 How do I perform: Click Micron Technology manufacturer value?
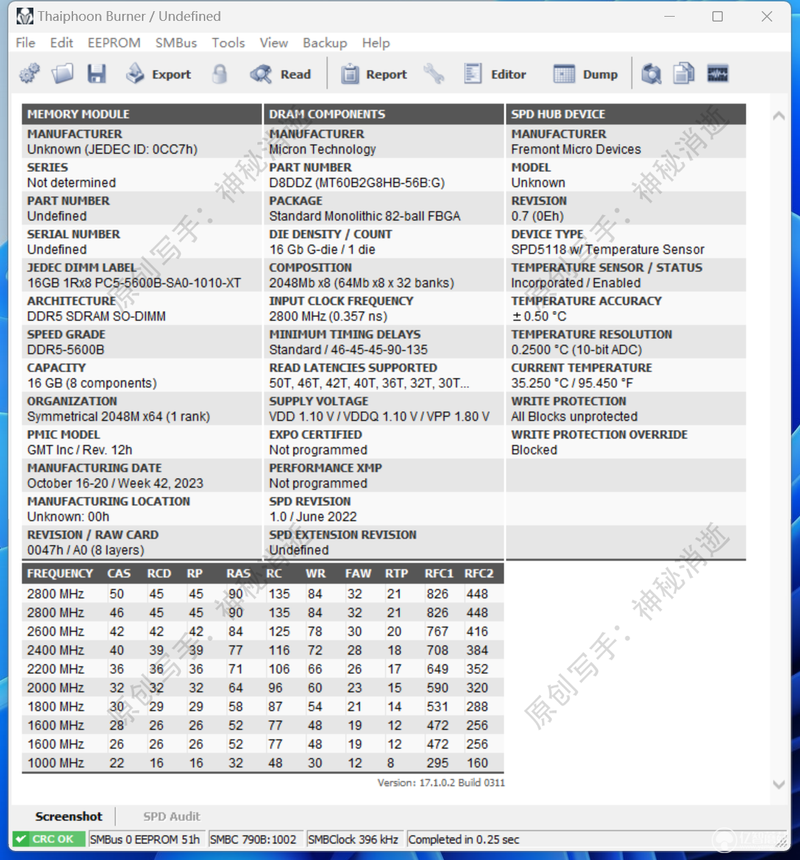point(322,149)
